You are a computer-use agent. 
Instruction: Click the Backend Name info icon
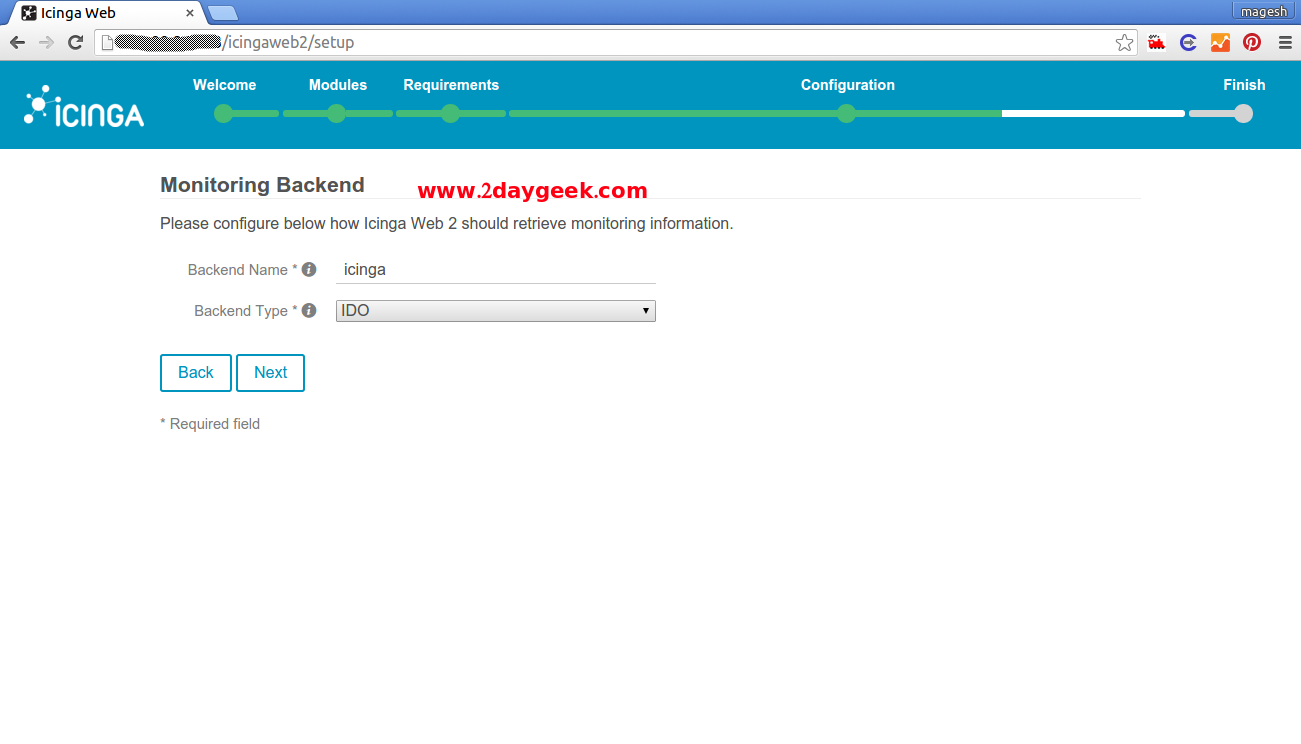(309, 270)
